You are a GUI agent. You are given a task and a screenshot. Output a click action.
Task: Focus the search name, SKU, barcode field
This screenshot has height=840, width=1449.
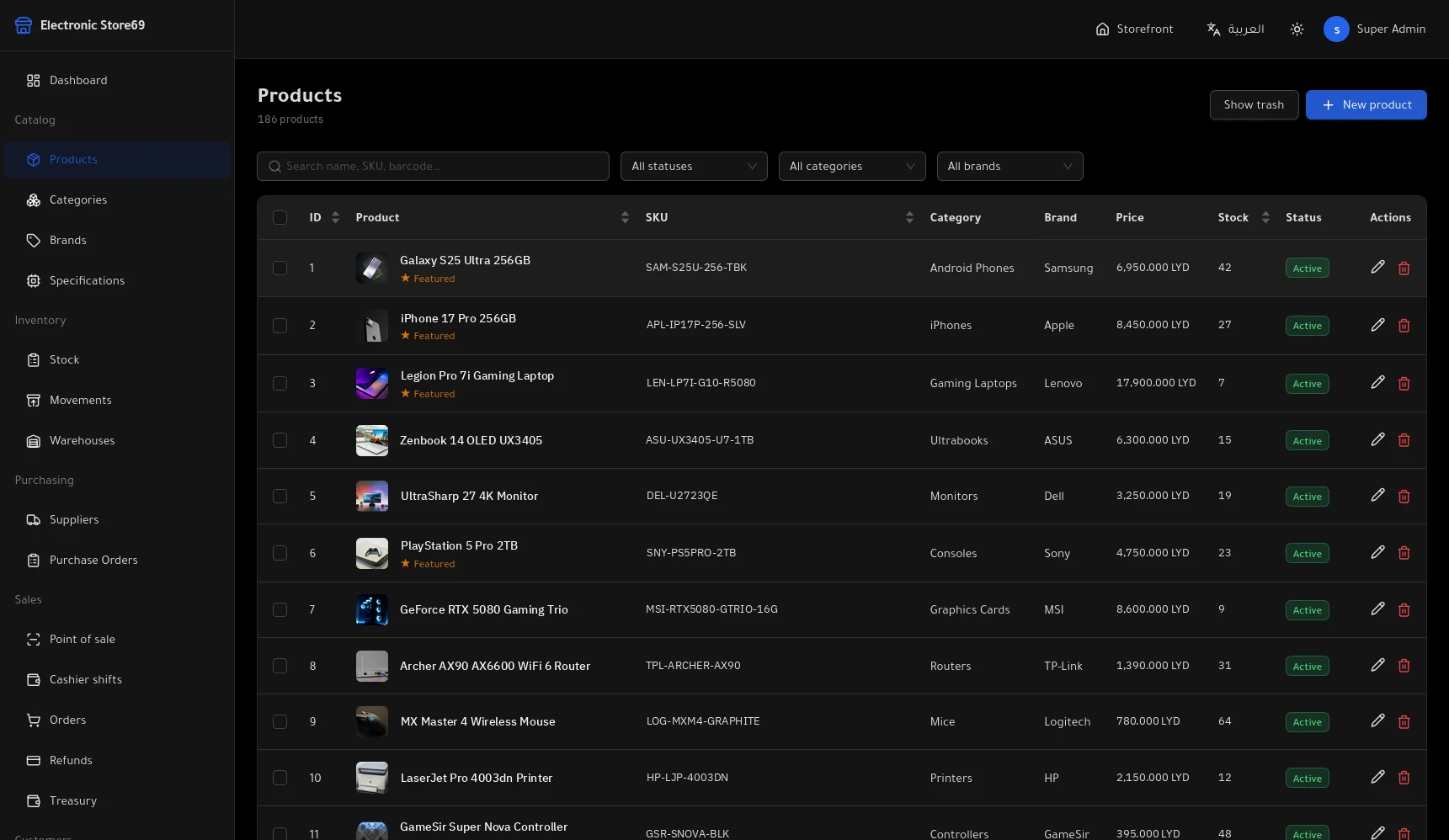point(433,167)
